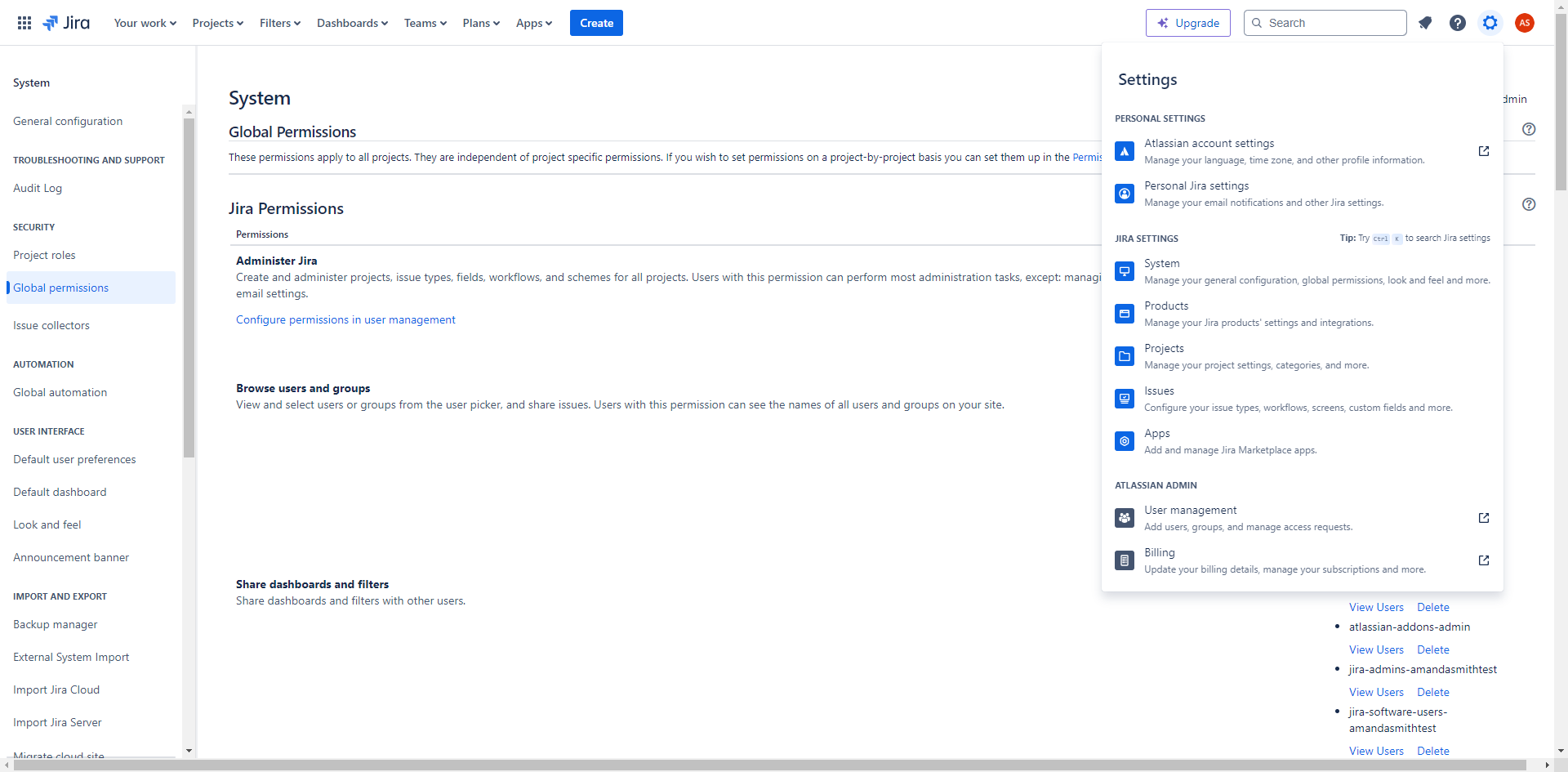Click the search magnifier icon
The height and width of the screenshot is (772, 1568).
1257,23
